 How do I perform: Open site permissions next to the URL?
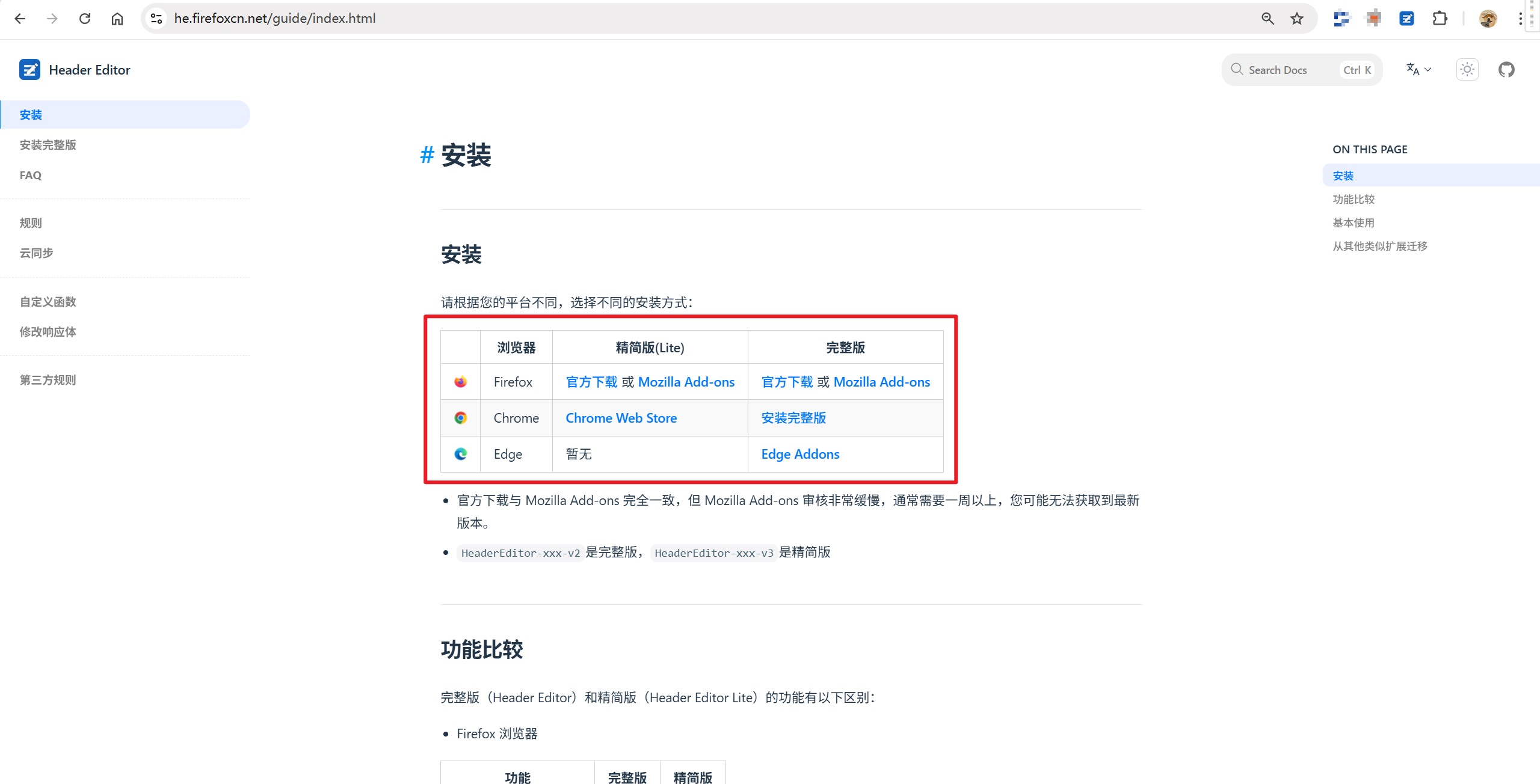(x=156, y=19)
